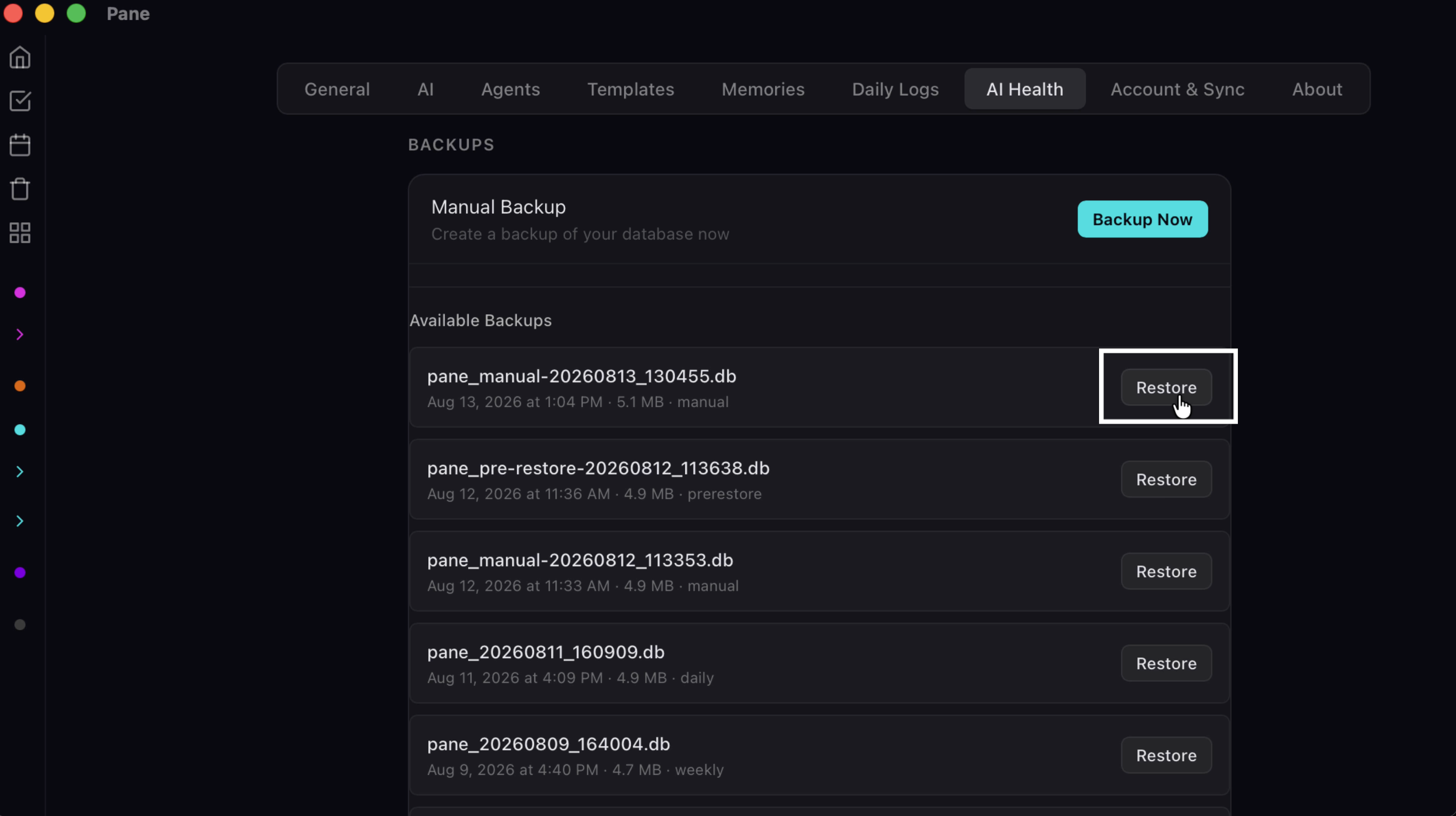This screenshot has width=1456, height=816.
Task: Switch to the General tab
Action: click(x=337, y=89)
